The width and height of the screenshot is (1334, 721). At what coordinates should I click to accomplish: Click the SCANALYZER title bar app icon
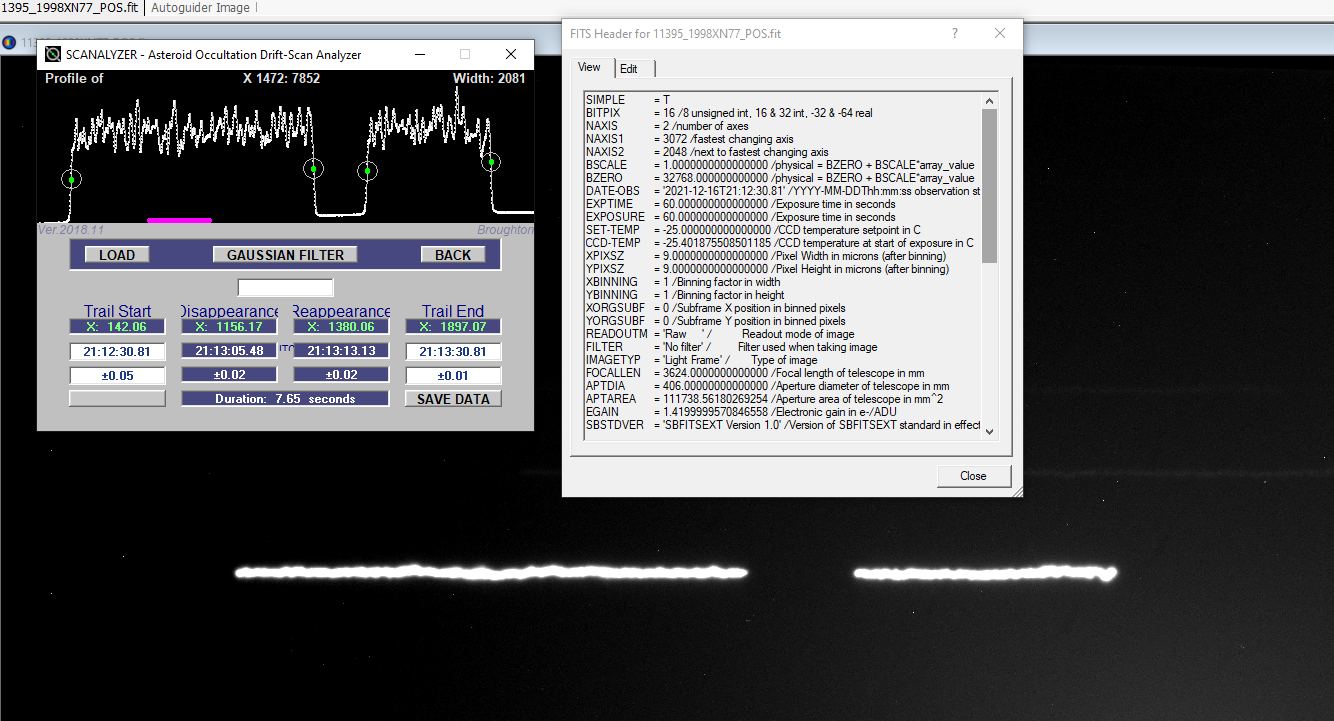[x=53, y=54]
